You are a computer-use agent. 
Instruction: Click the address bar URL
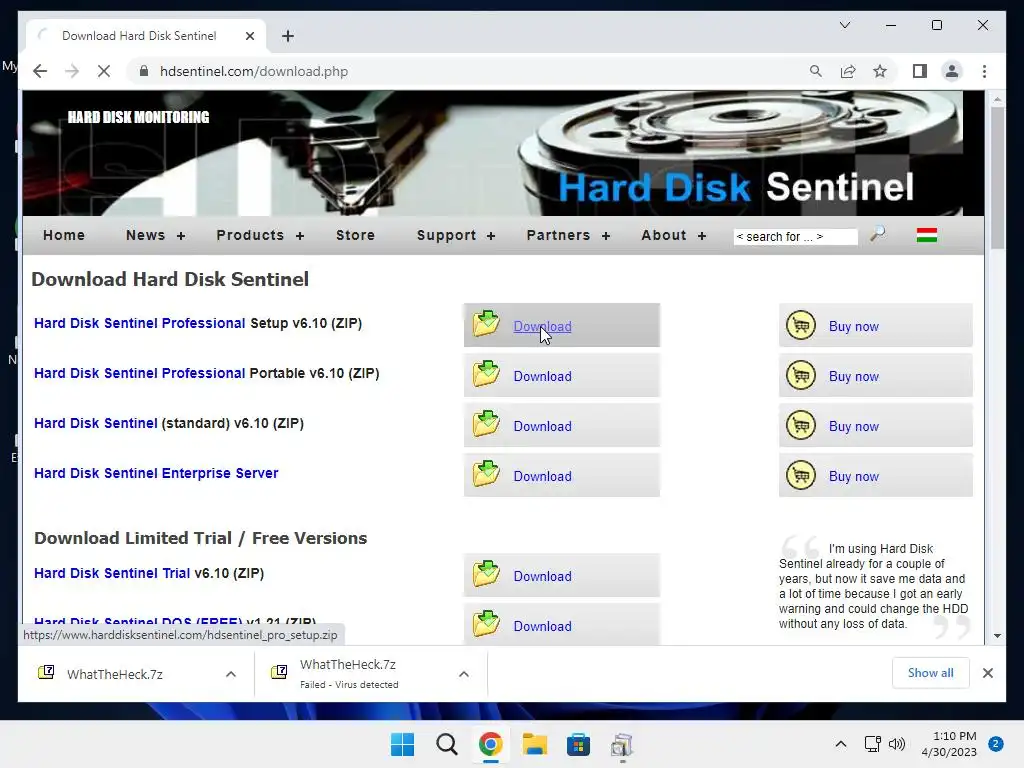[x=253, y=71]
